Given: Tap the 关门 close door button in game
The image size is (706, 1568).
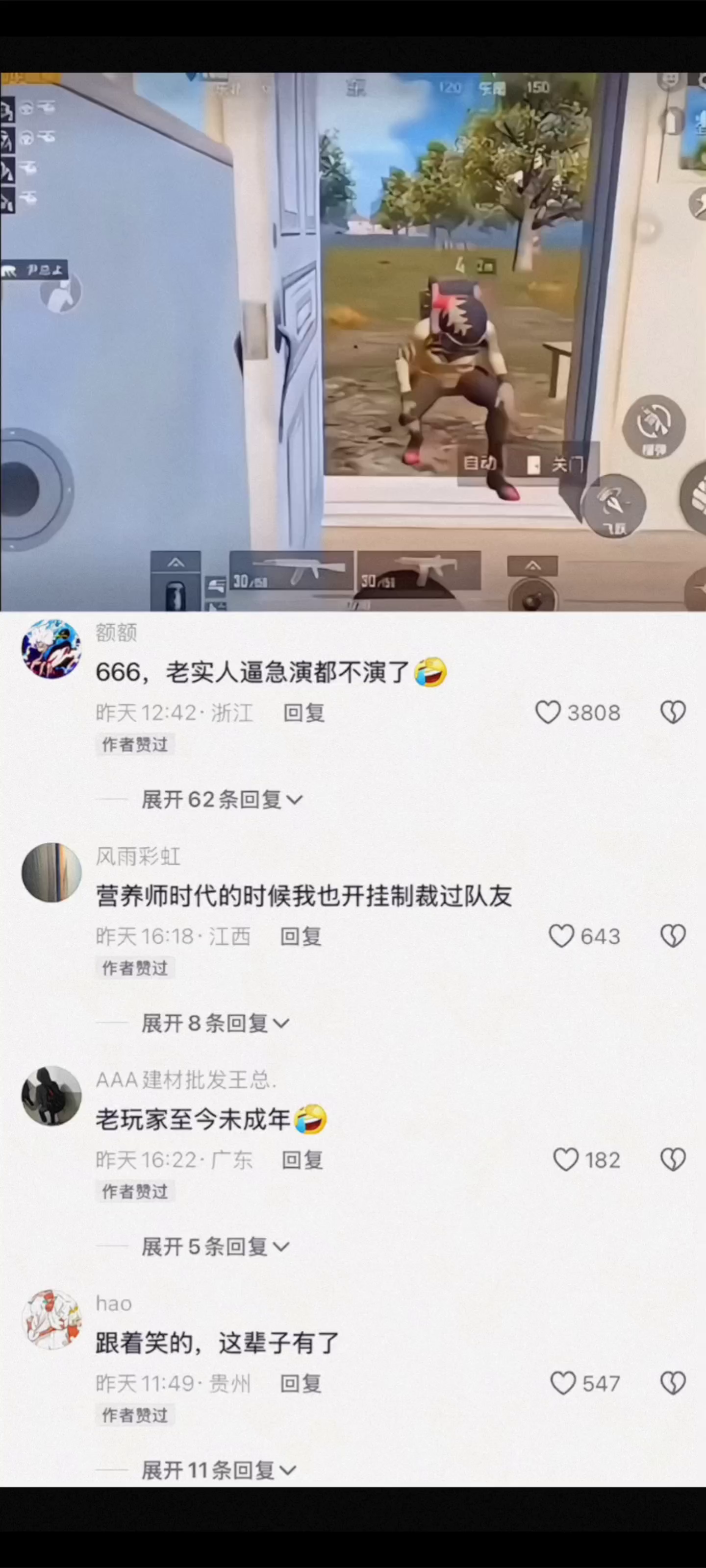Looking at the screenshot, I should tap(555, 465).
